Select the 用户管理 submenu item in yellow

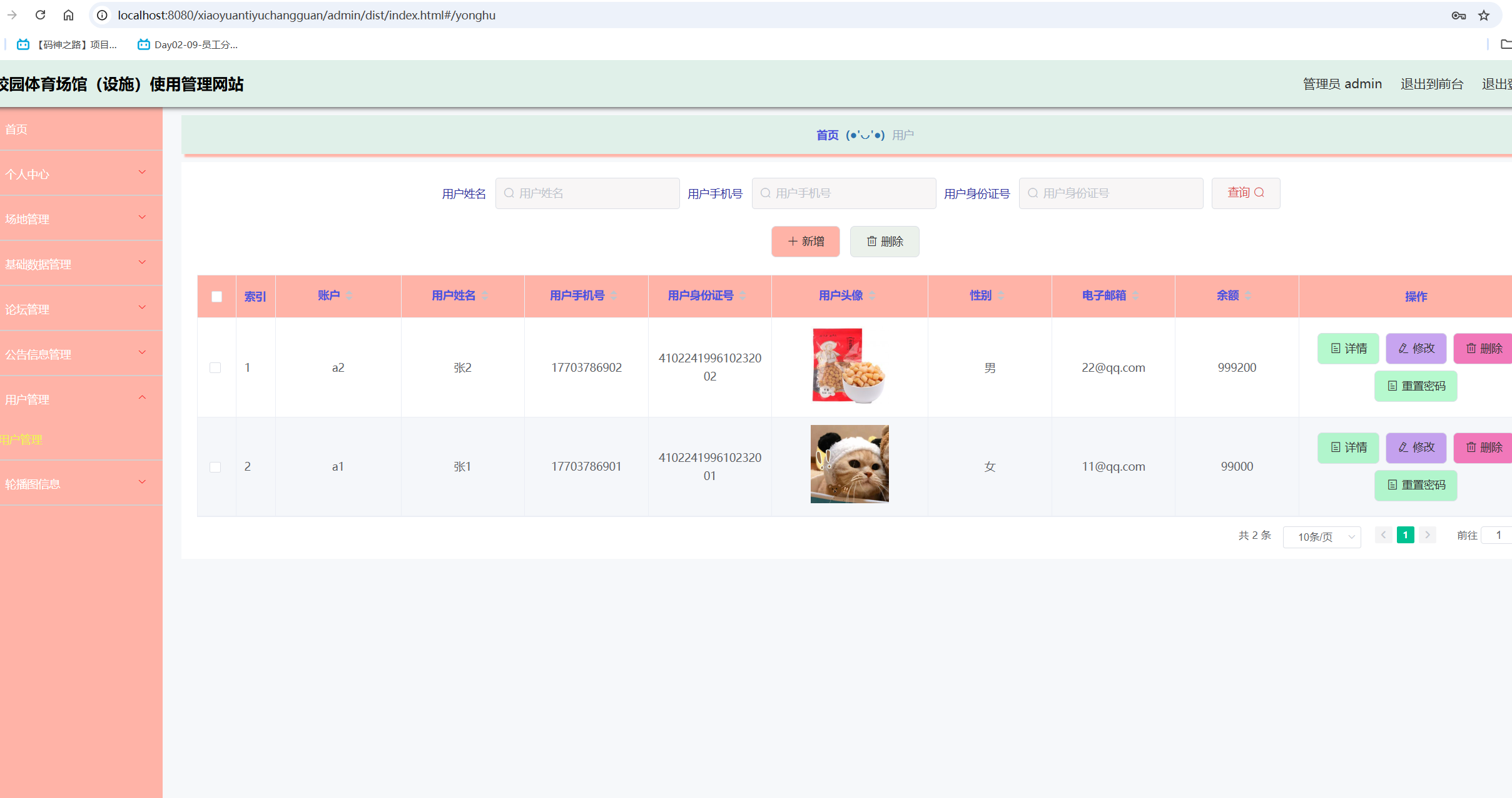coord(21,439)
